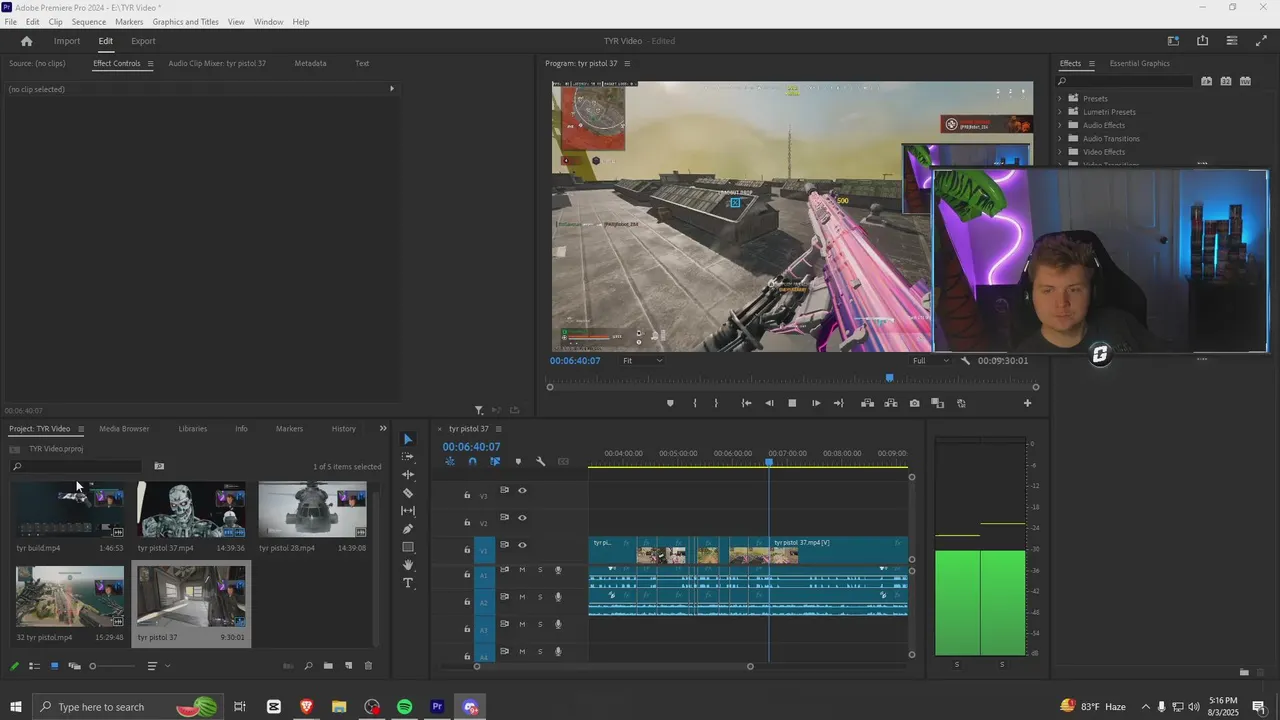Select the Hand tool
The height and width of the screenshot is (720, 1280).
(x=408, y=565)
